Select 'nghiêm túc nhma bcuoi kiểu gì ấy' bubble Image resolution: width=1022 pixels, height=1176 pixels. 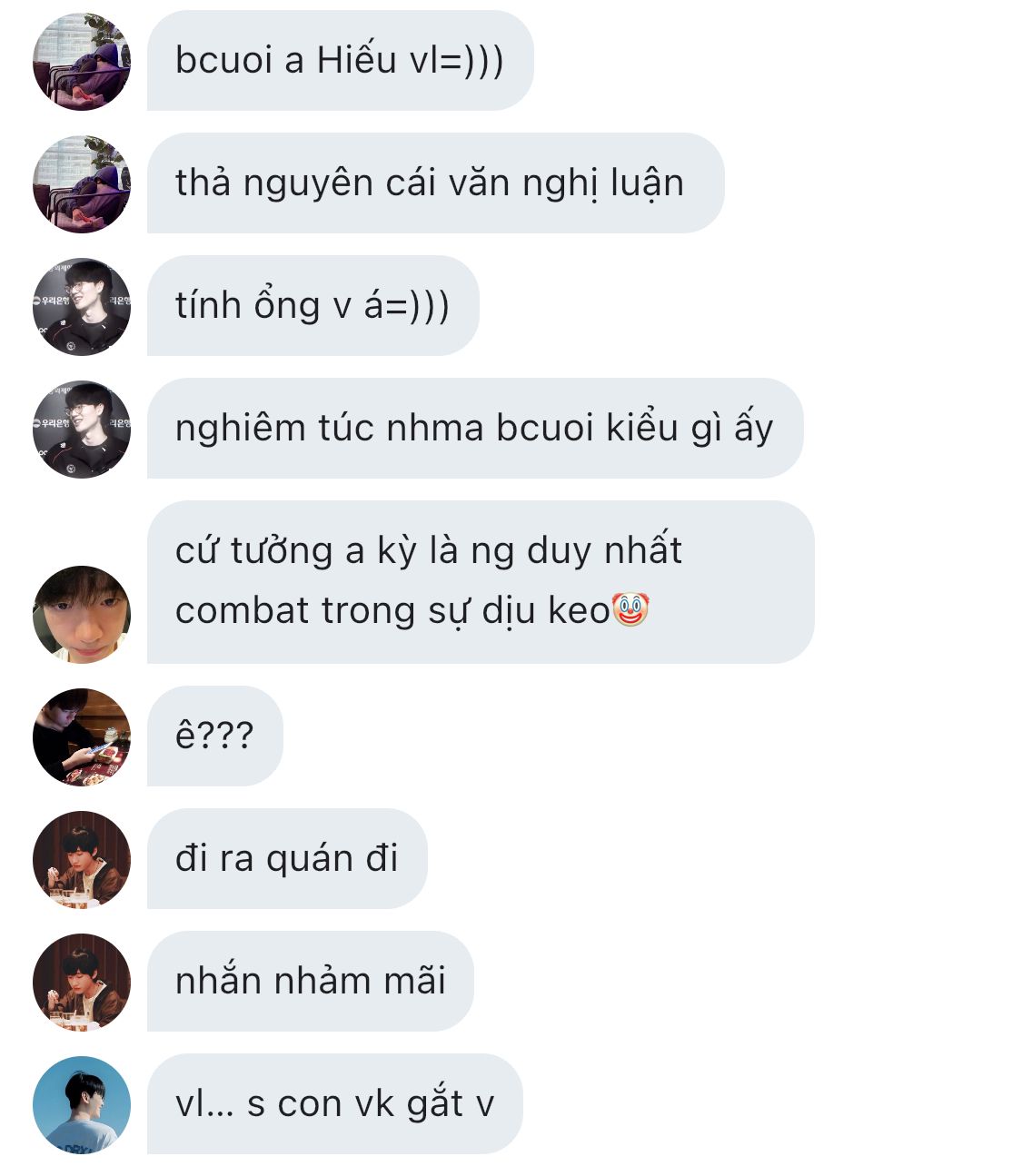[475, 429]
